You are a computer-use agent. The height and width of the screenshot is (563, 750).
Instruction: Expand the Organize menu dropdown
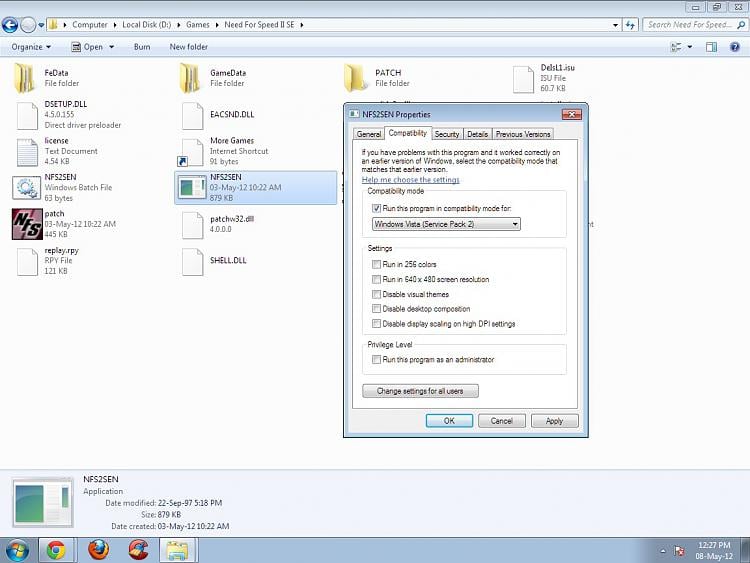pyautogui.click(x=31, y=47)
